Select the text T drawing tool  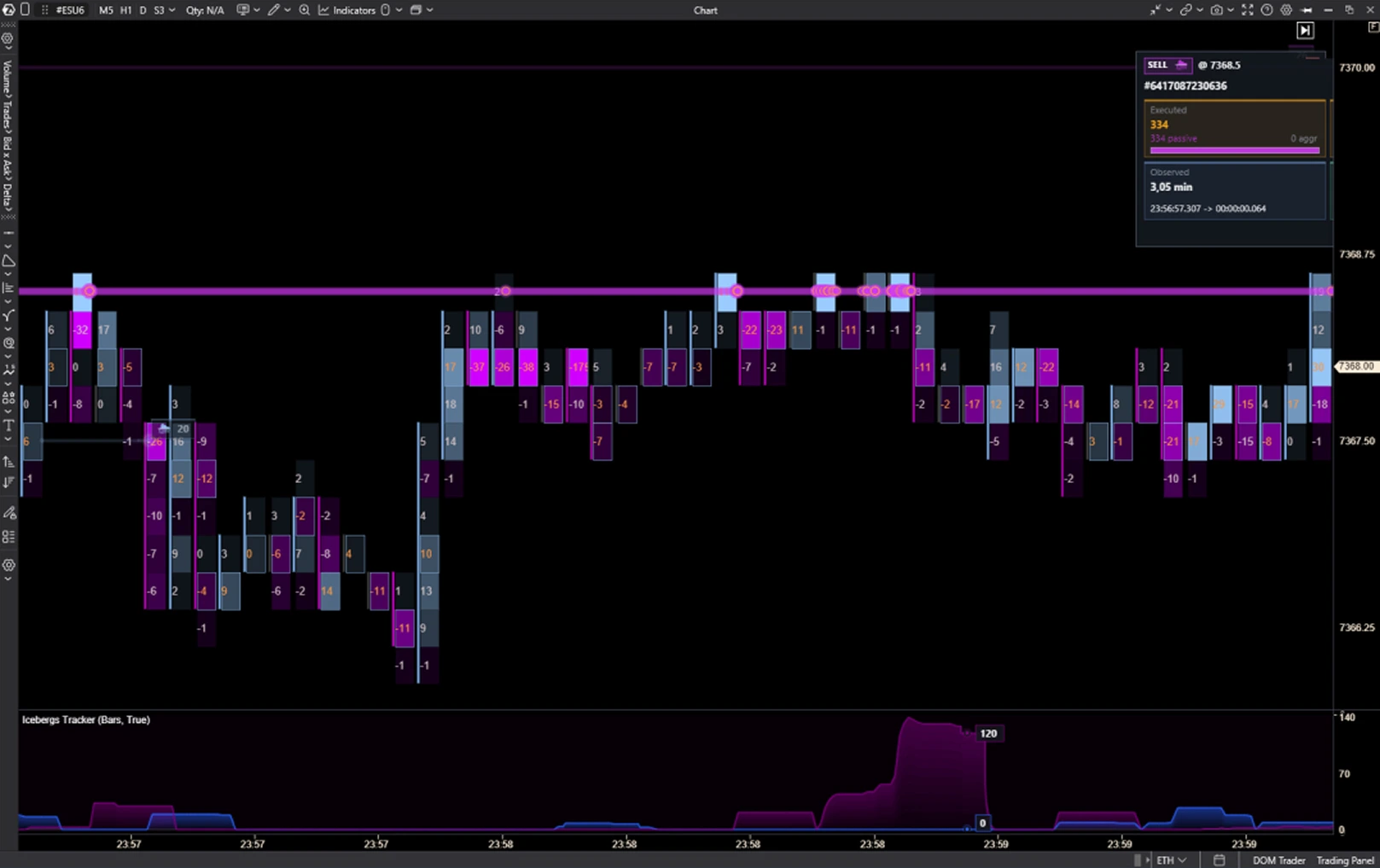click(9, 425)
